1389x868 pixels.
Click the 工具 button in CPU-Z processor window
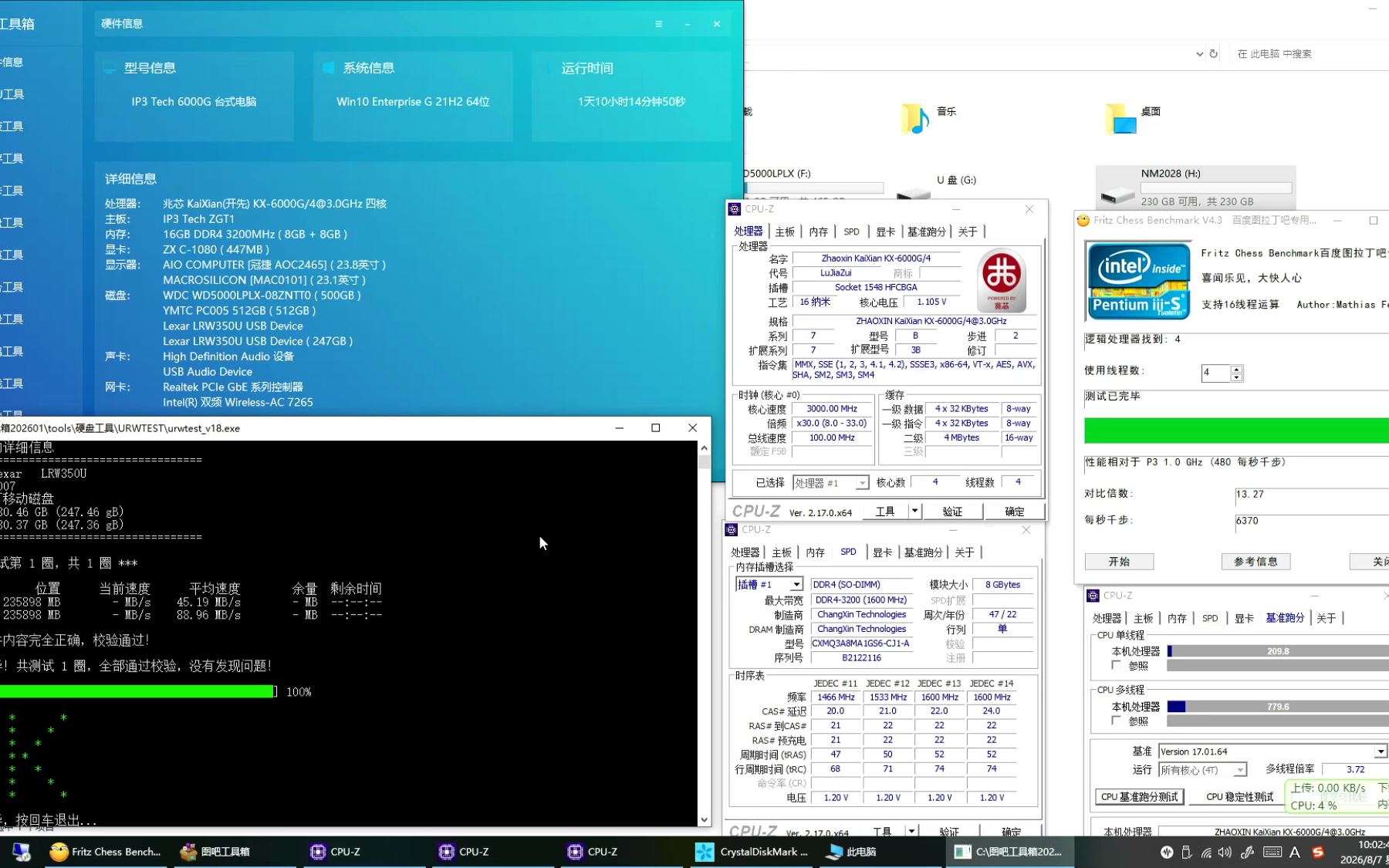(885, 512)
